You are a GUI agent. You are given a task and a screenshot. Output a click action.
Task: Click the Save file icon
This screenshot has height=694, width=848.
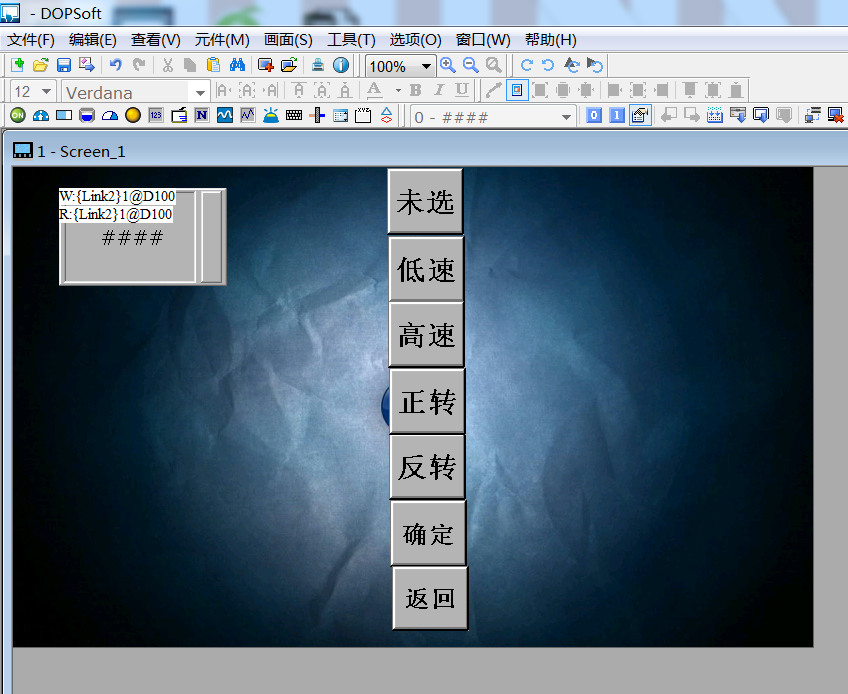coord(63,65)
